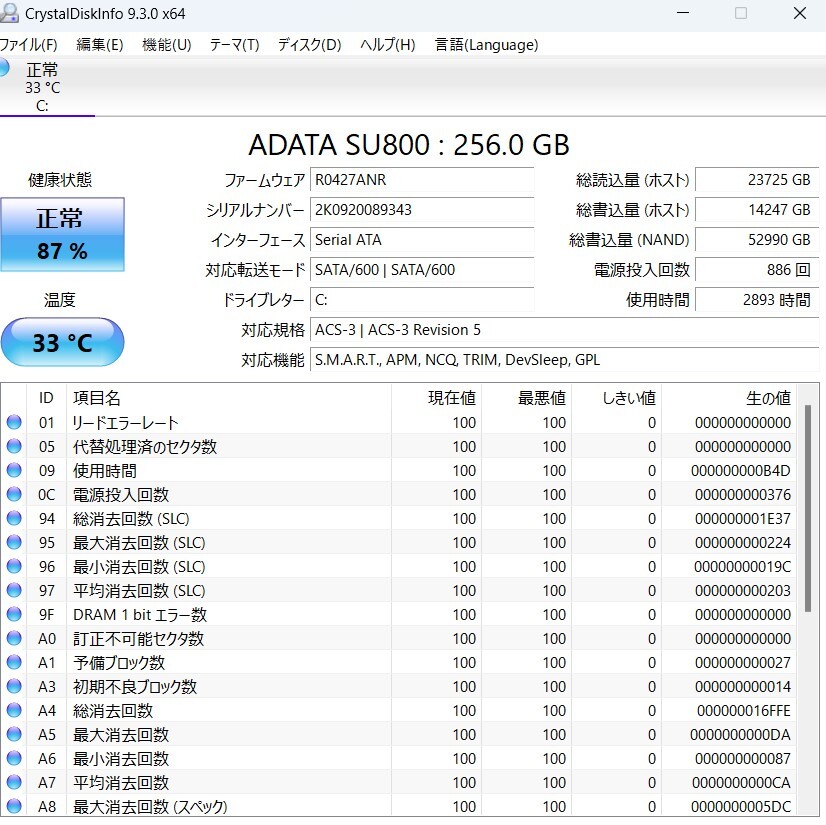This screenshot has height=825, width=826.
Task: Click the standard field ACS-3 Revision 5
Action: coord(565,330)
